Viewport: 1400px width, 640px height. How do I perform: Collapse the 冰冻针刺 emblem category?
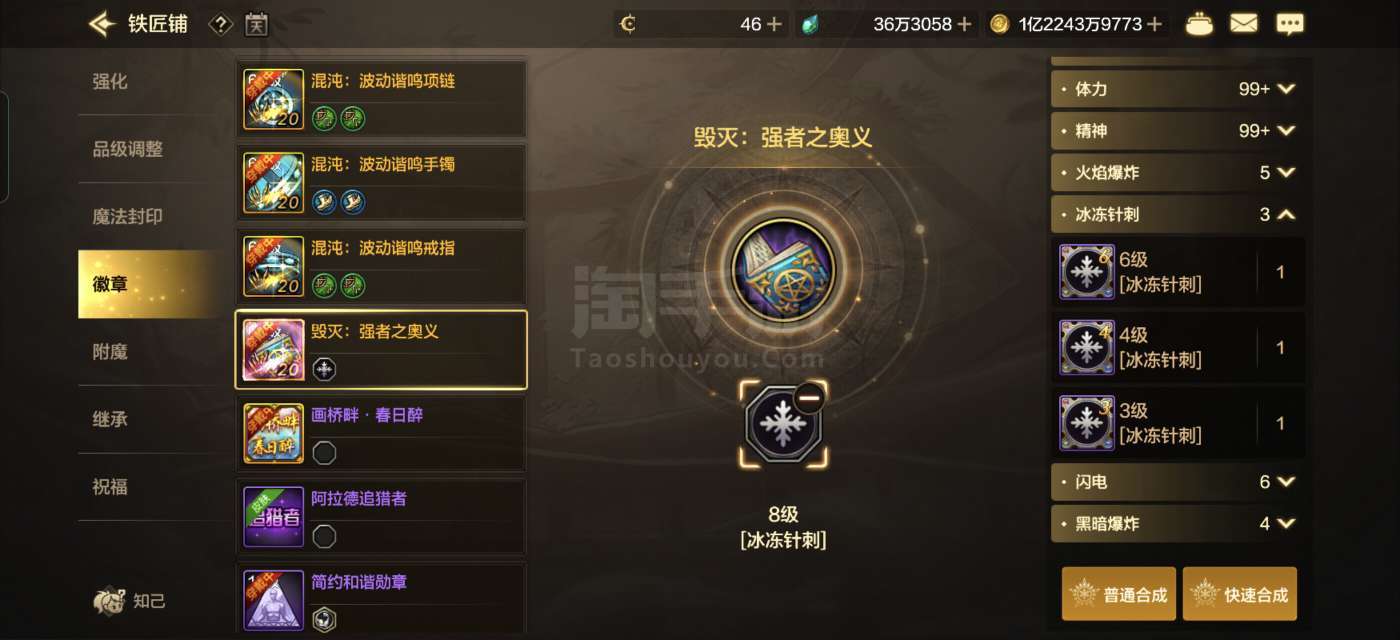[1177, 214]
